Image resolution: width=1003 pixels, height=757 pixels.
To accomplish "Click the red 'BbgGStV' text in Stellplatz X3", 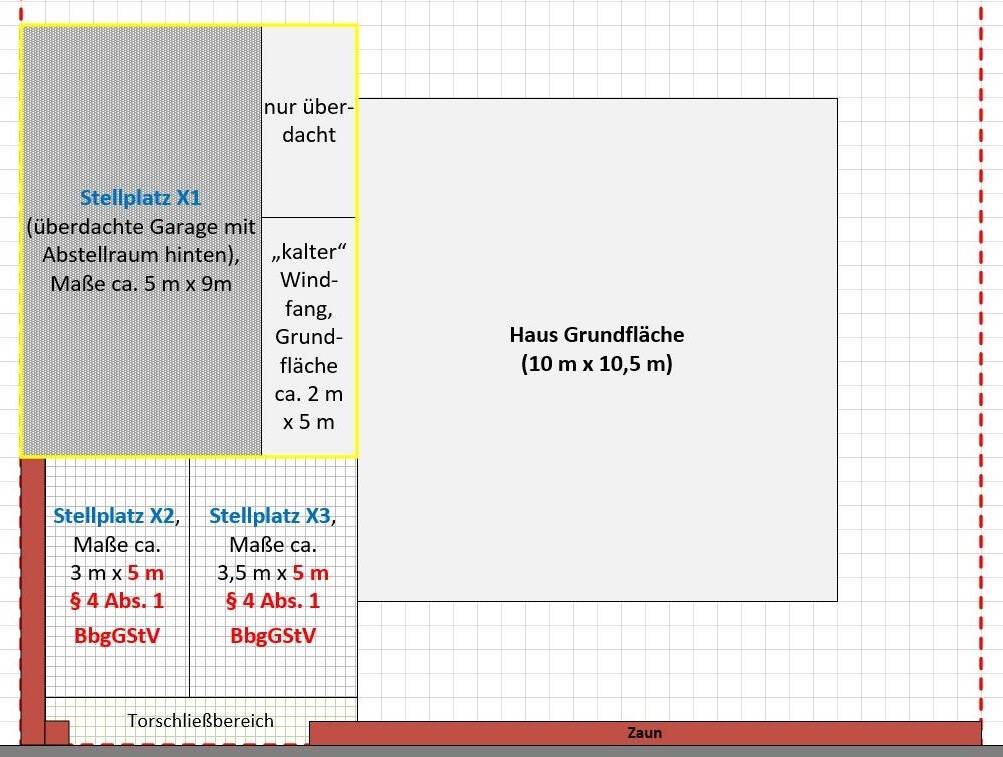I will click(x=273, y=635).
